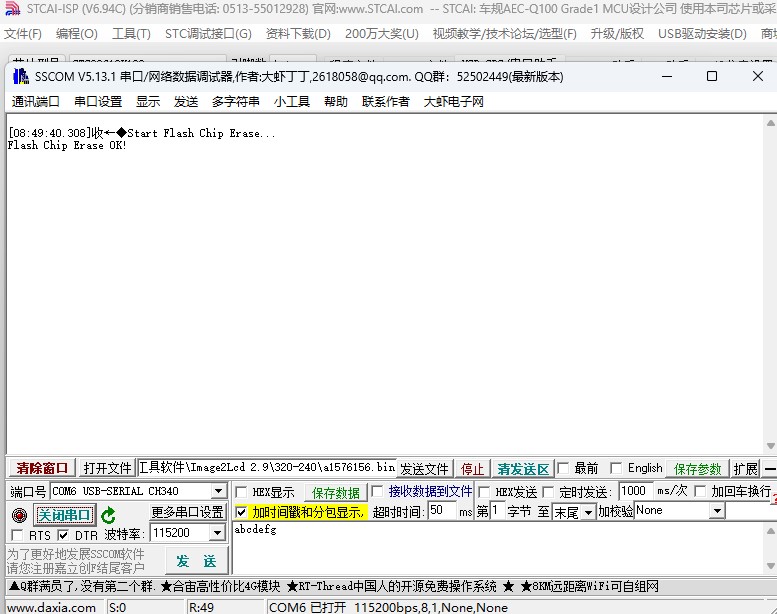Open STC调试接口(G) menu in STCAI-ISP
This screenshot has width=777, height=614.
tap(208, 34)
